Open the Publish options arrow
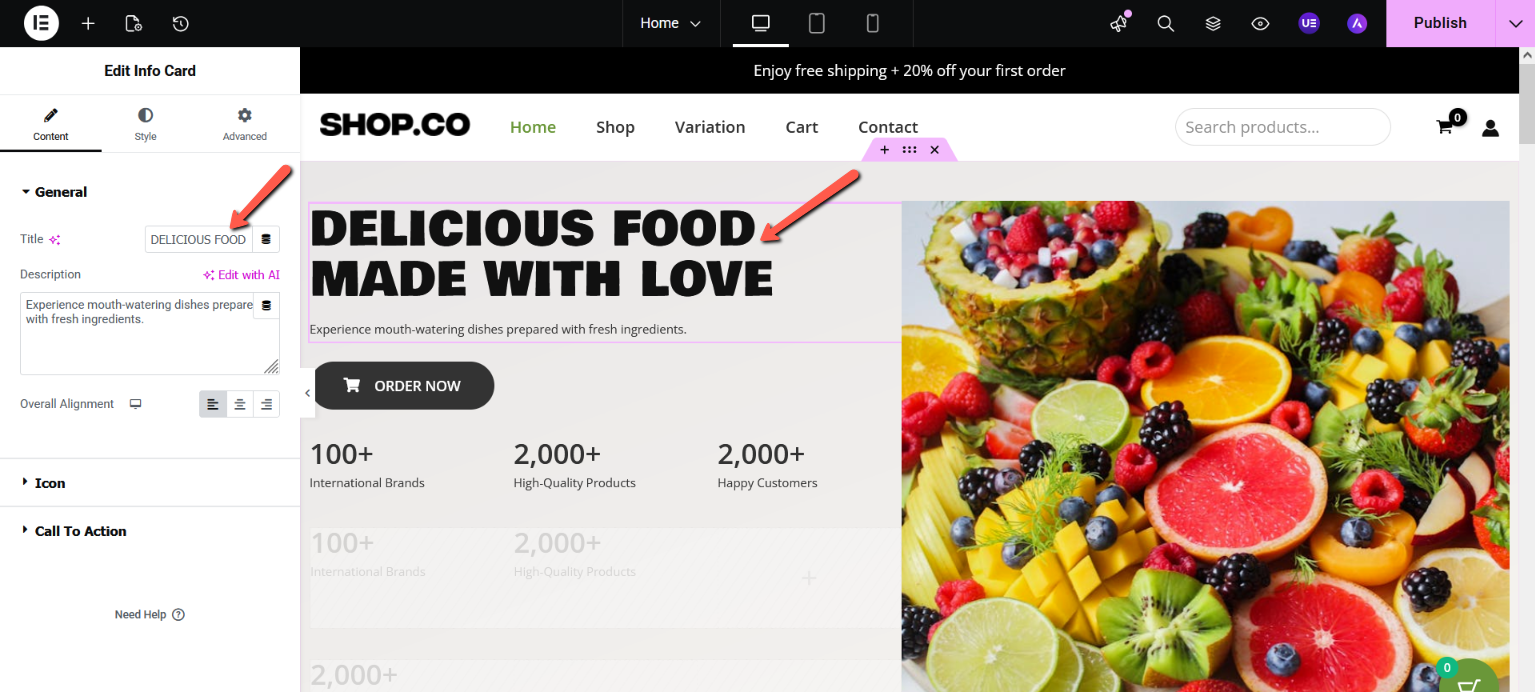1535x692 pixels. 1515,23
